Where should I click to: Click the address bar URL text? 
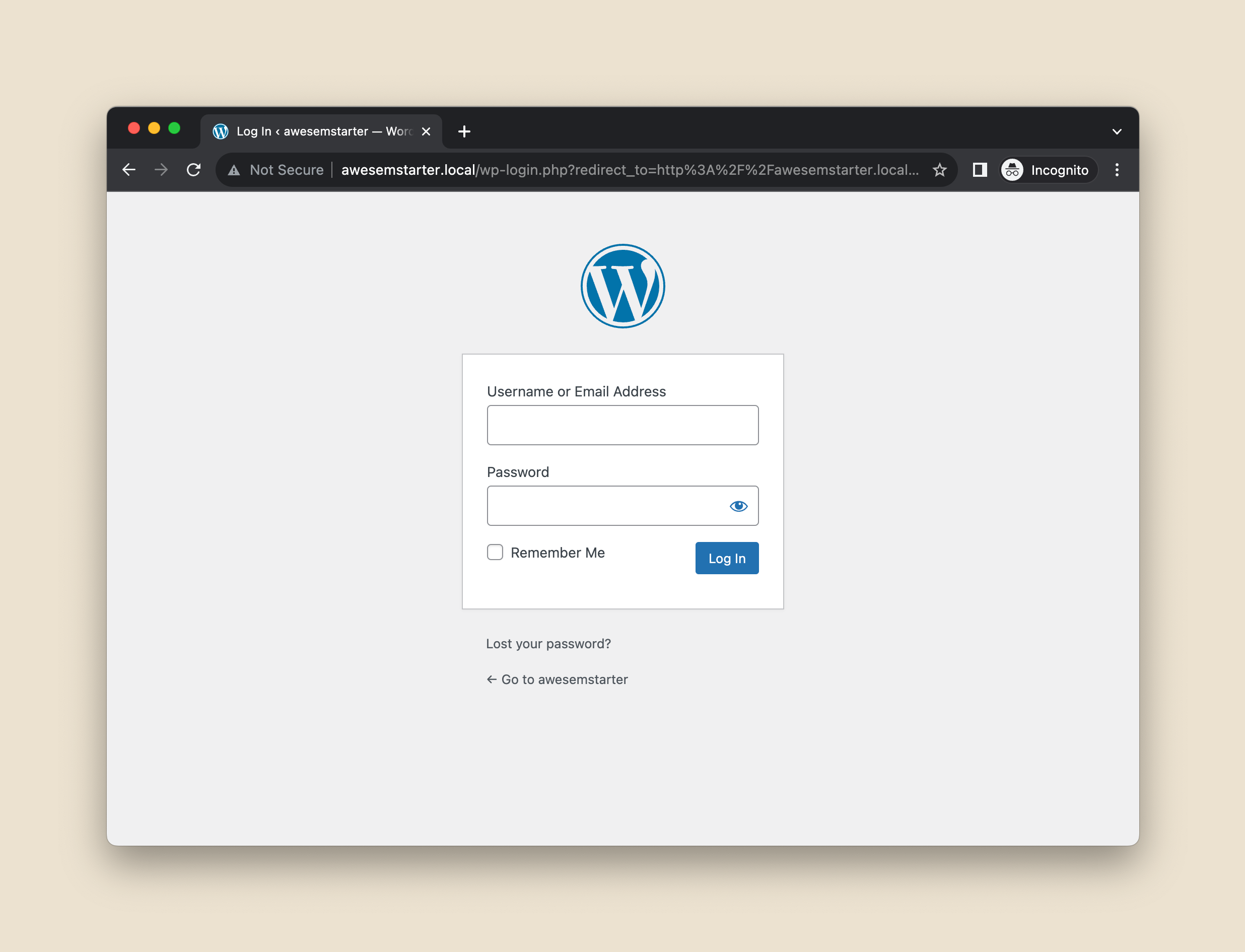coord(630,170)
